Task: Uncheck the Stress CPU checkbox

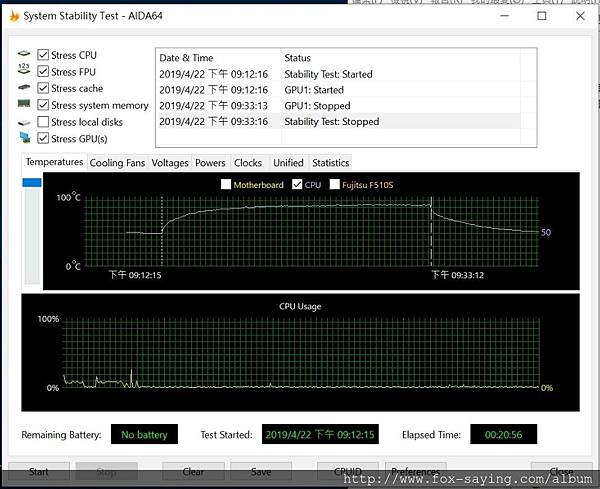Action: 43,55
